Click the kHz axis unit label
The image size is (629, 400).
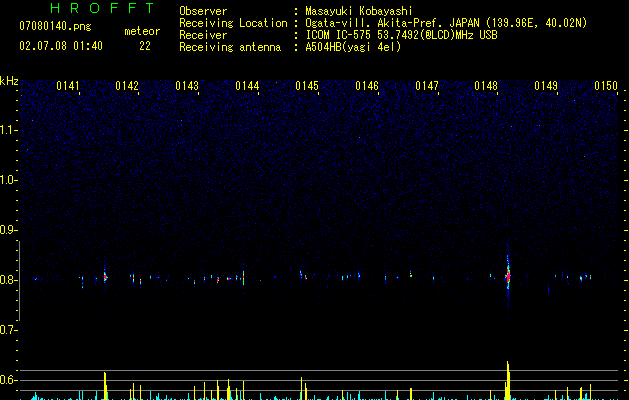coord(9,81)
